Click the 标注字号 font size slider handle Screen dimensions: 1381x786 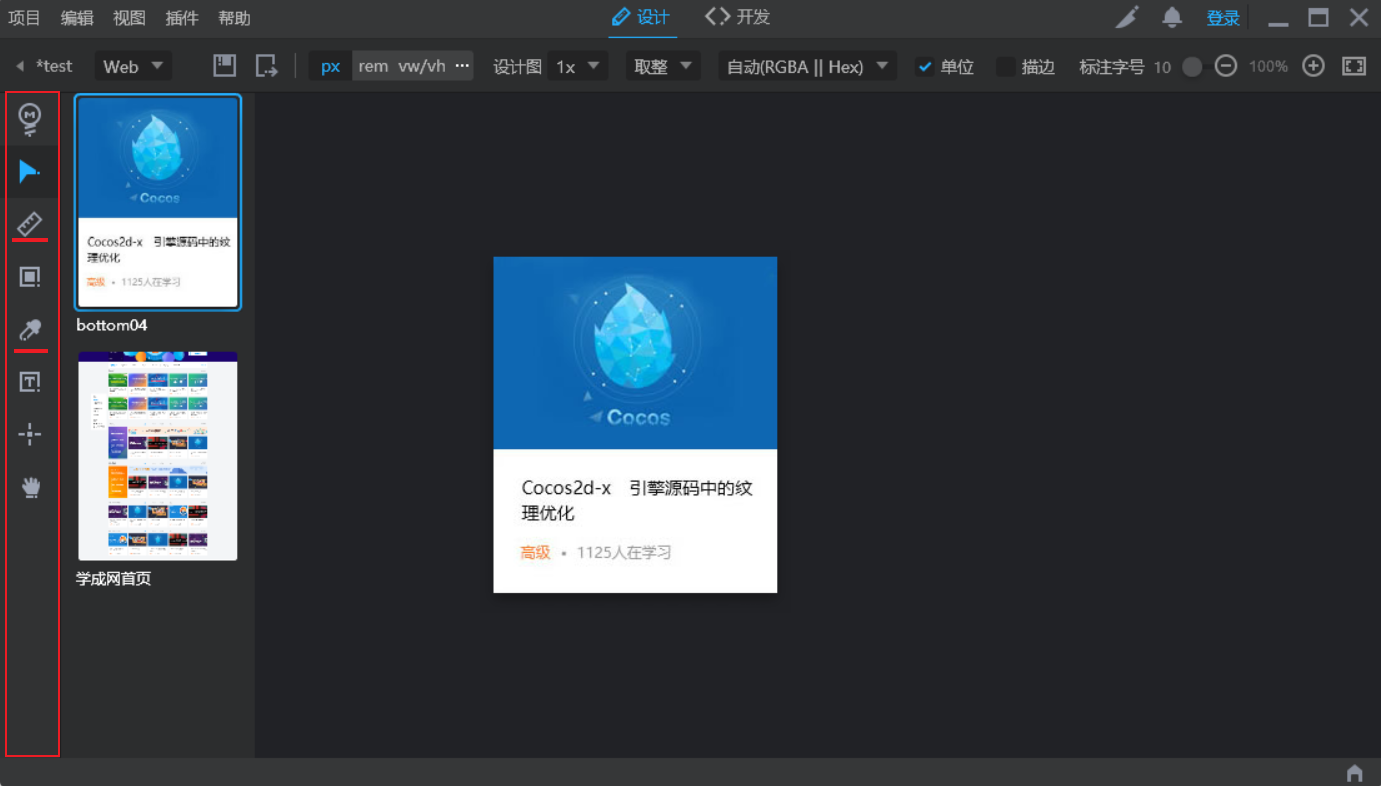[1192, 67]
